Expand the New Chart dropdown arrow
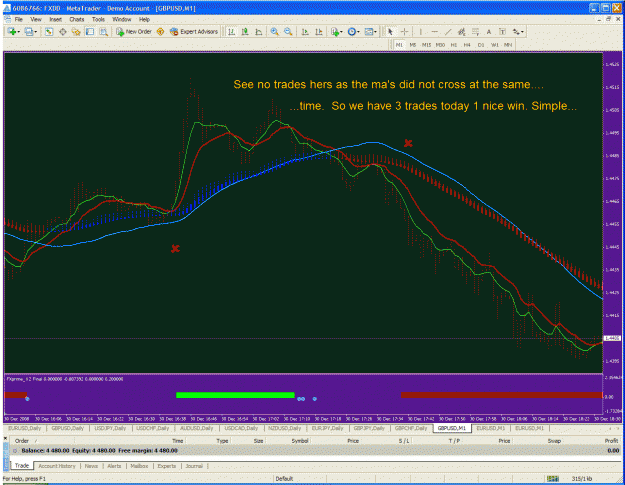Viewport: 625px width, 485px height. 19,32
